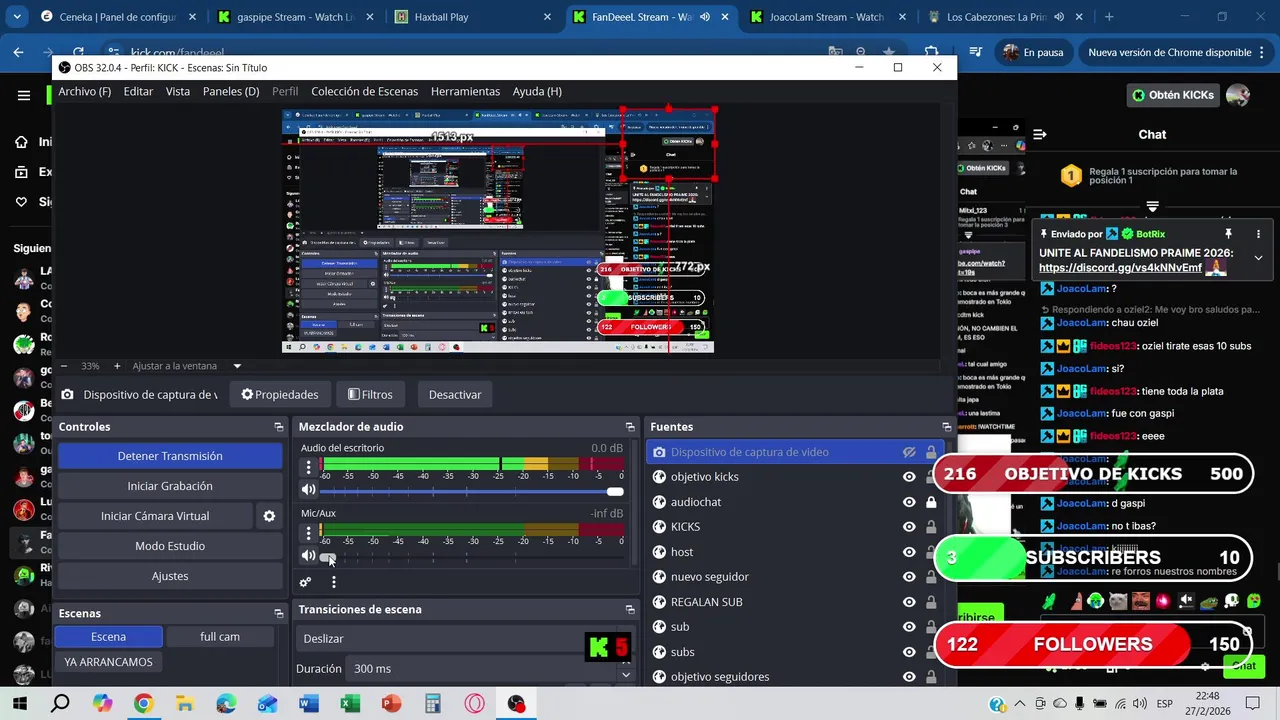The image size is (1280, 720).
Task: Lock the REGALAN SUB source padlock
Action: click(931, 602)
